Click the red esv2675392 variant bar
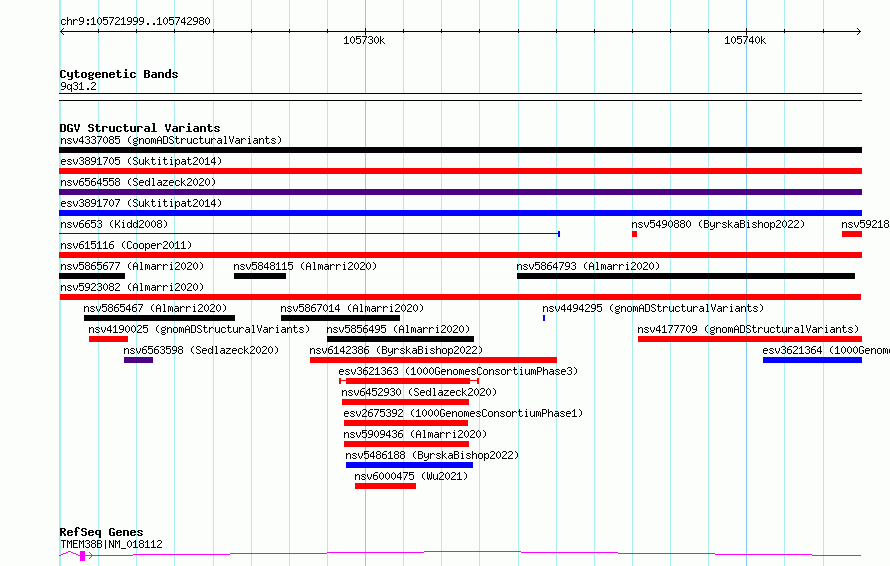This screenshot has height=566, width=890. [x=406, y=423]
